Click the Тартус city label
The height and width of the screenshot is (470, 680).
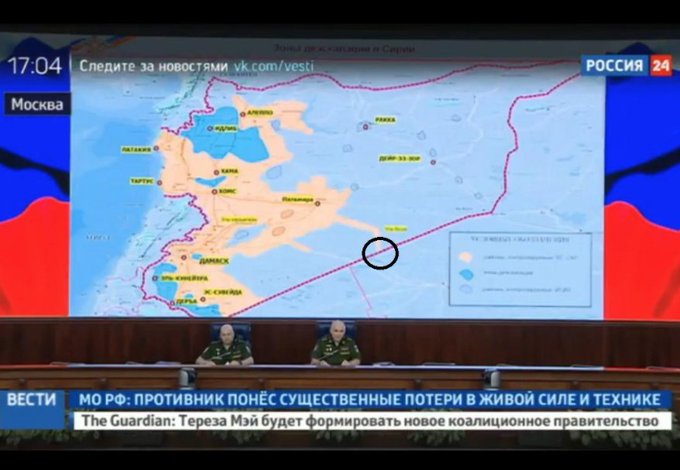(141, 181)
